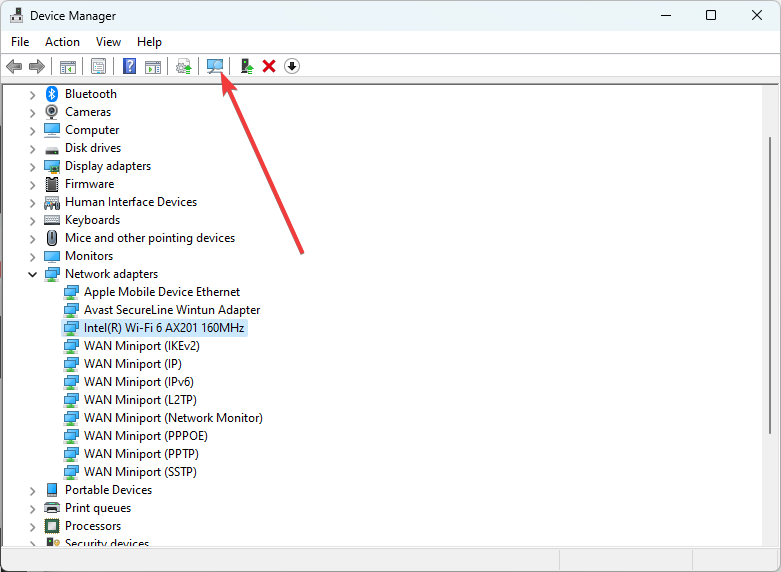
Task: Expand the Processors node chevron
Action: tap(32, 527)
